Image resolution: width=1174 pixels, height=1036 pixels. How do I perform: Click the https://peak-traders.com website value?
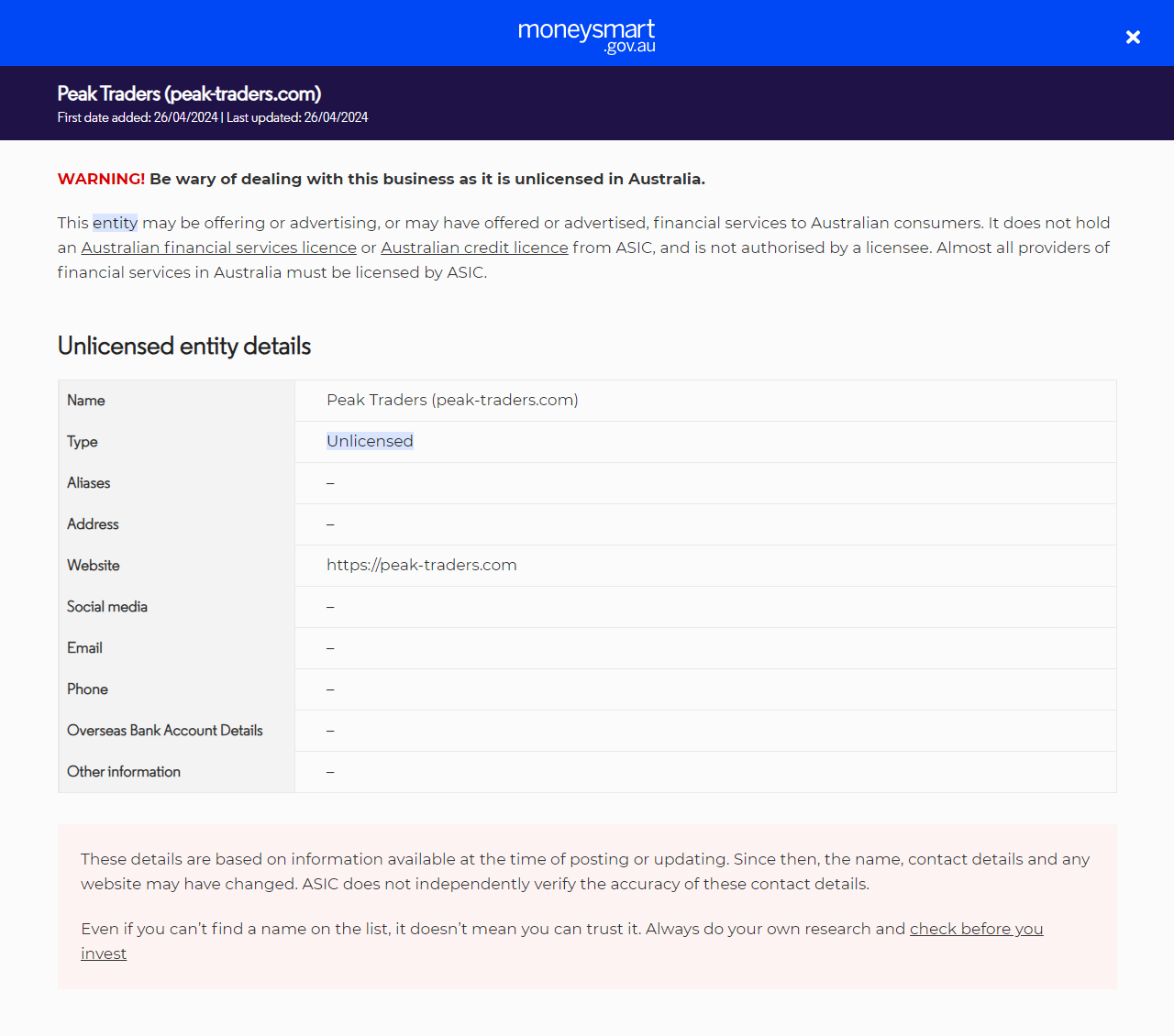[421, 565]
